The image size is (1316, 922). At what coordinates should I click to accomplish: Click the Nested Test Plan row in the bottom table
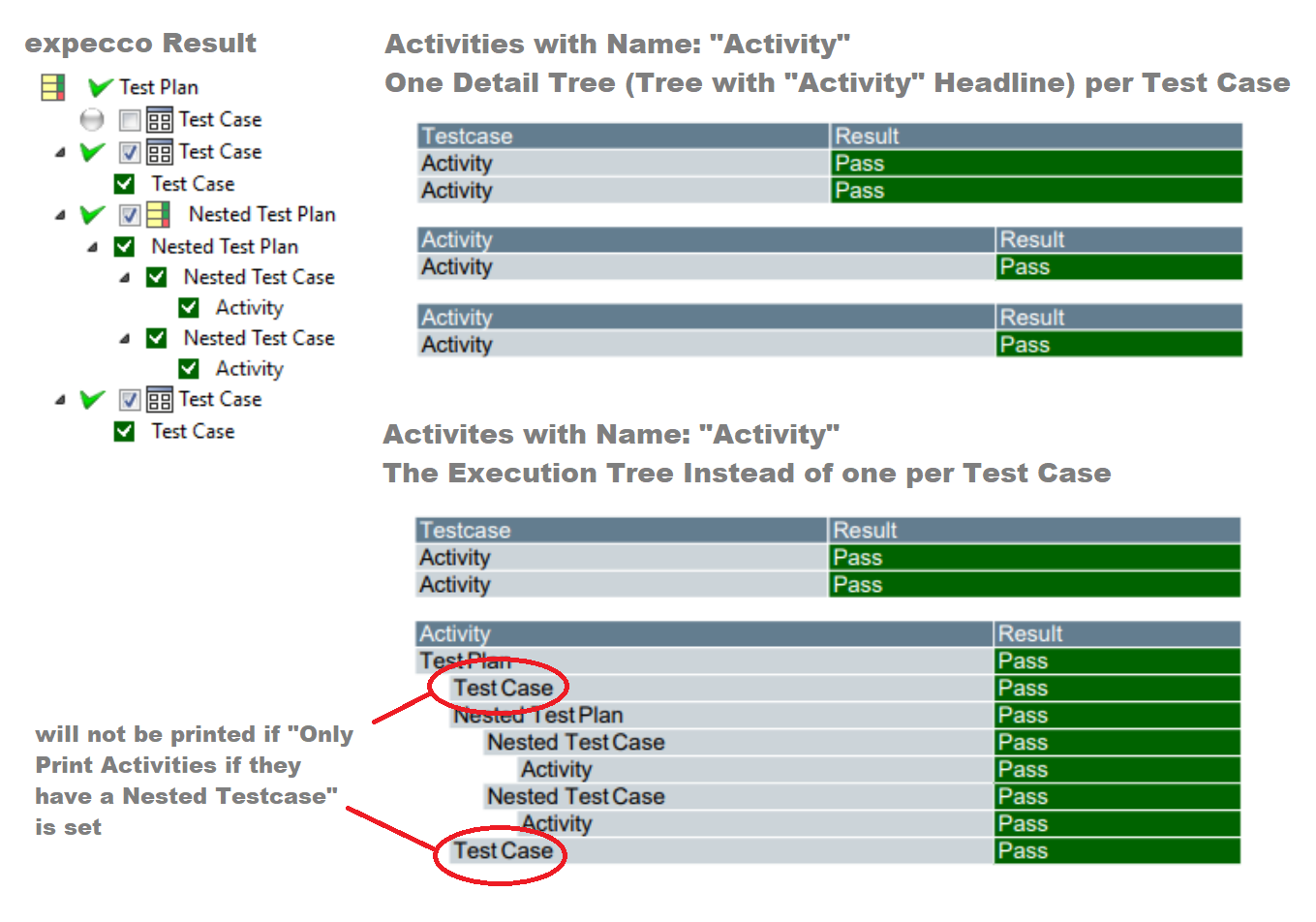[x=538, y=716]
